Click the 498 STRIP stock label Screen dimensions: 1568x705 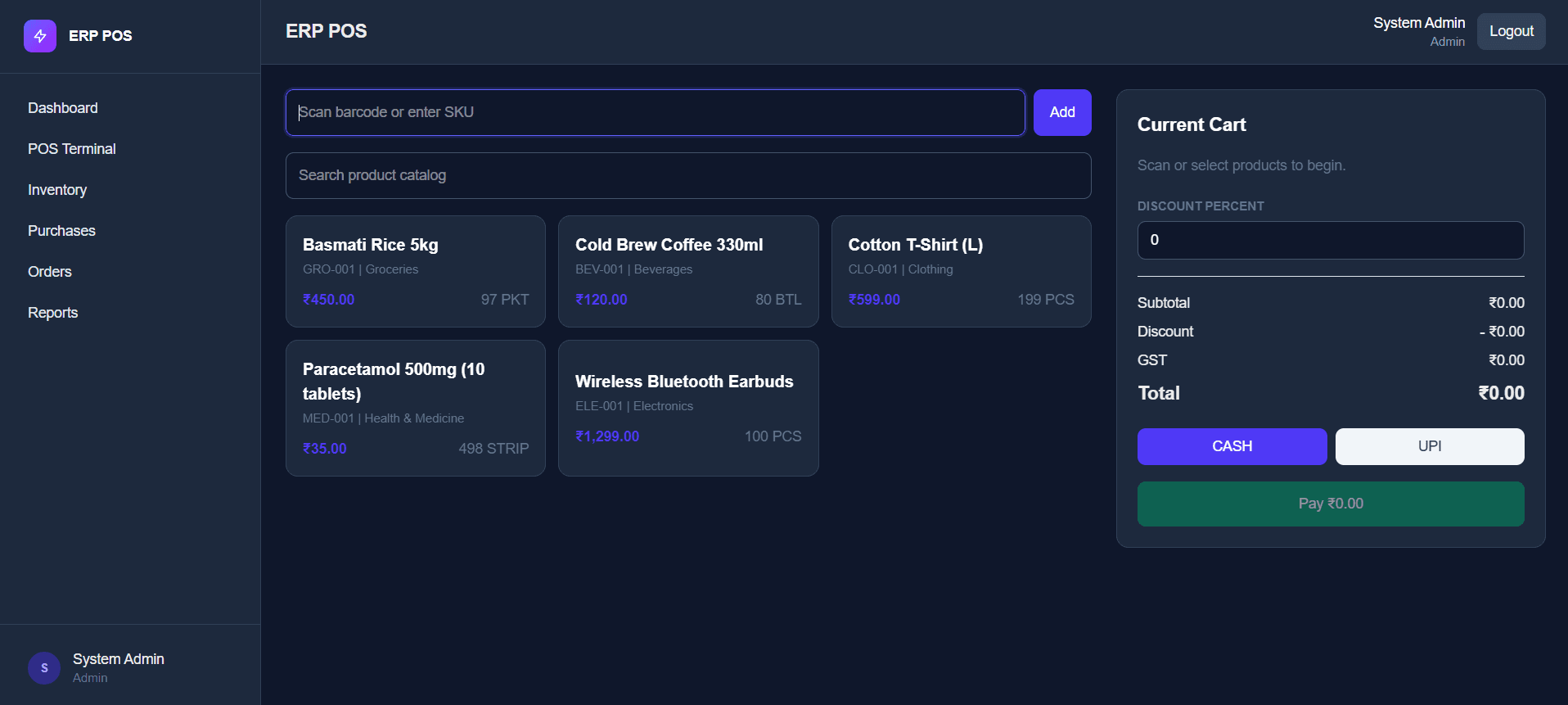coord(493,449)
